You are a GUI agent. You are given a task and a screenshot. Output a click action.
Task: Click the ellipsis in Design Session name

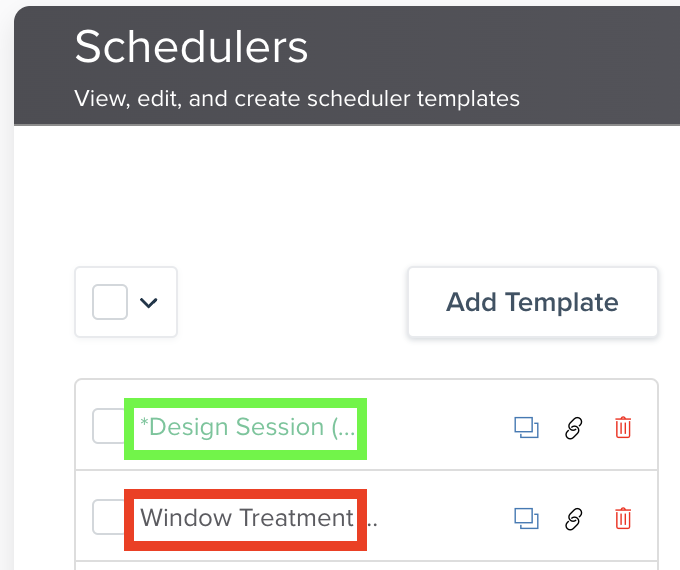(343, 430)
